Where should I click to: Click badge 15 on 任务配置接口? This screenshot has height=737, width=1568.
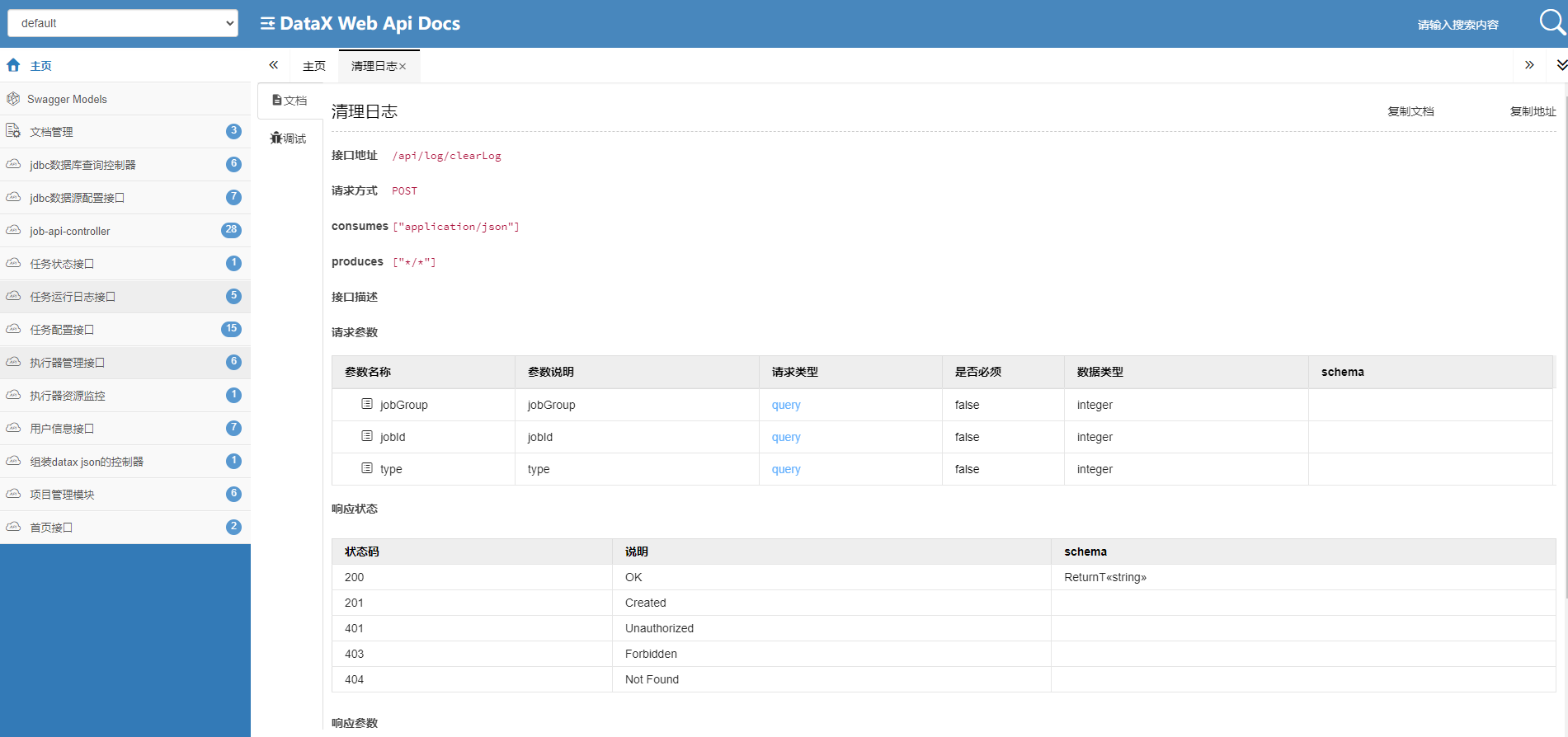[231, 329]
